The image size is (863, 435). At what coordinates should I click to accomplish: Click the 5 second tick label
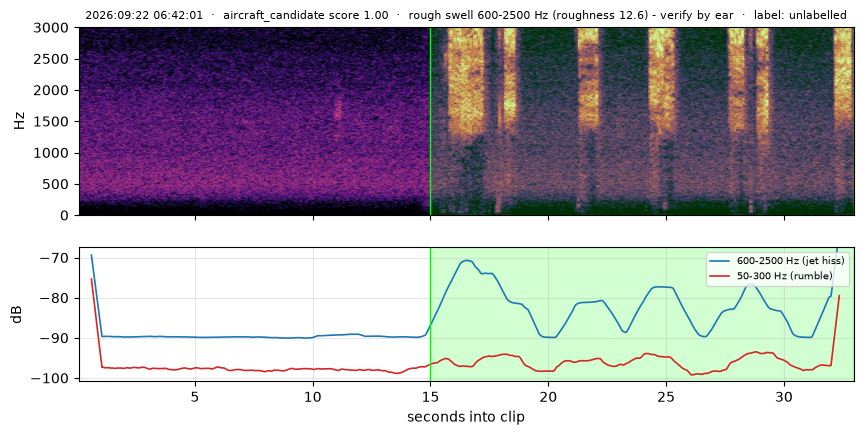(195, 396)
